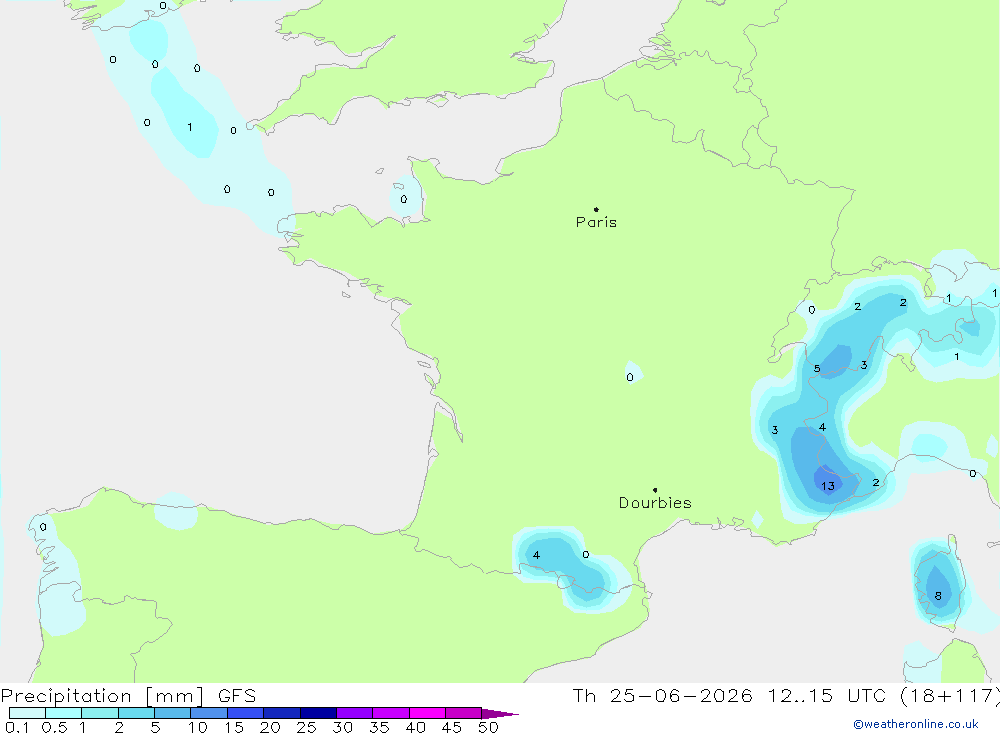Click the 0 value over the Channel Islands
1000x733 pixels.
click(404, 200)
